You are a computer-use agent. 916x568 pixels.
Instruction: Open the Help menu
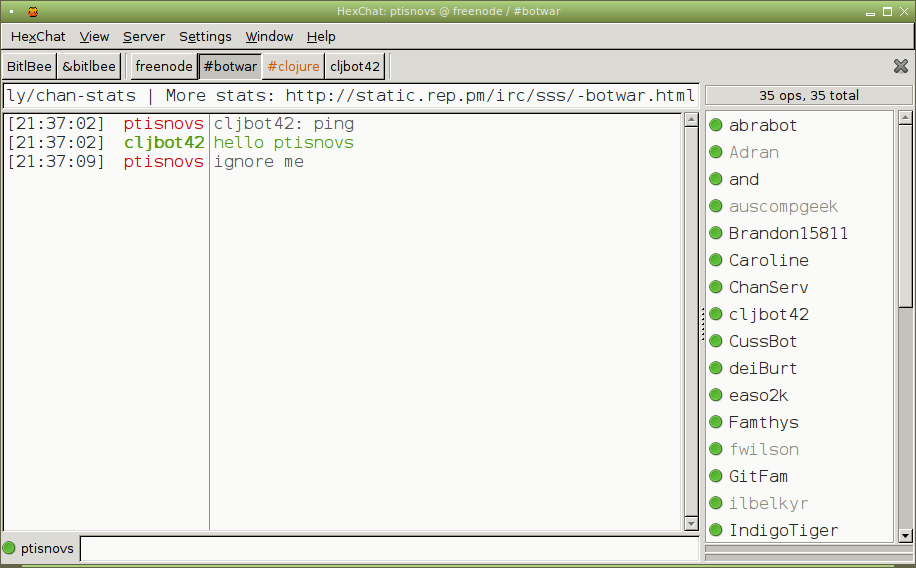point(321,36)
